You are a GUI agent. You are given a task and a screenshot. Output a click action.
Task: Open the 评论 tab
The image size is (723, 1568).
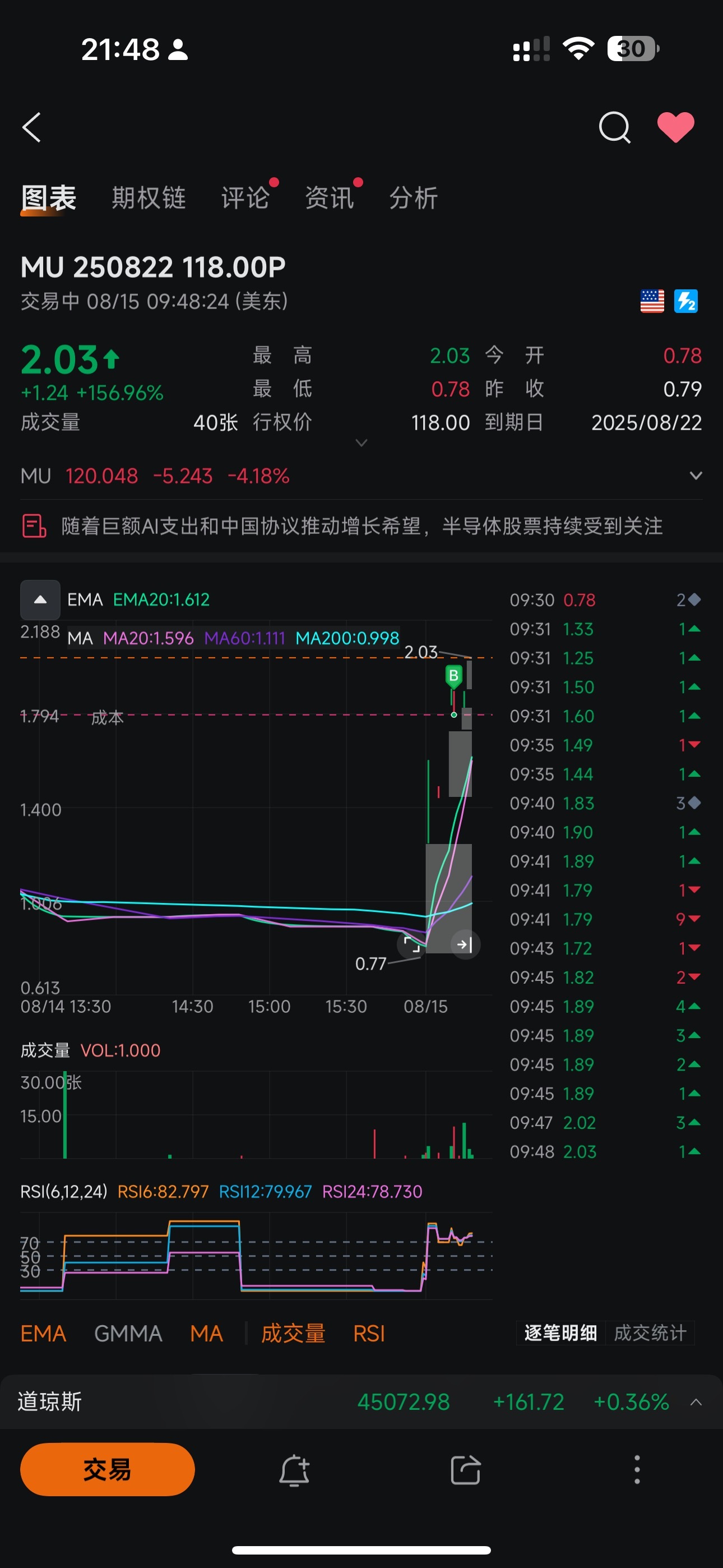[245, 198]
